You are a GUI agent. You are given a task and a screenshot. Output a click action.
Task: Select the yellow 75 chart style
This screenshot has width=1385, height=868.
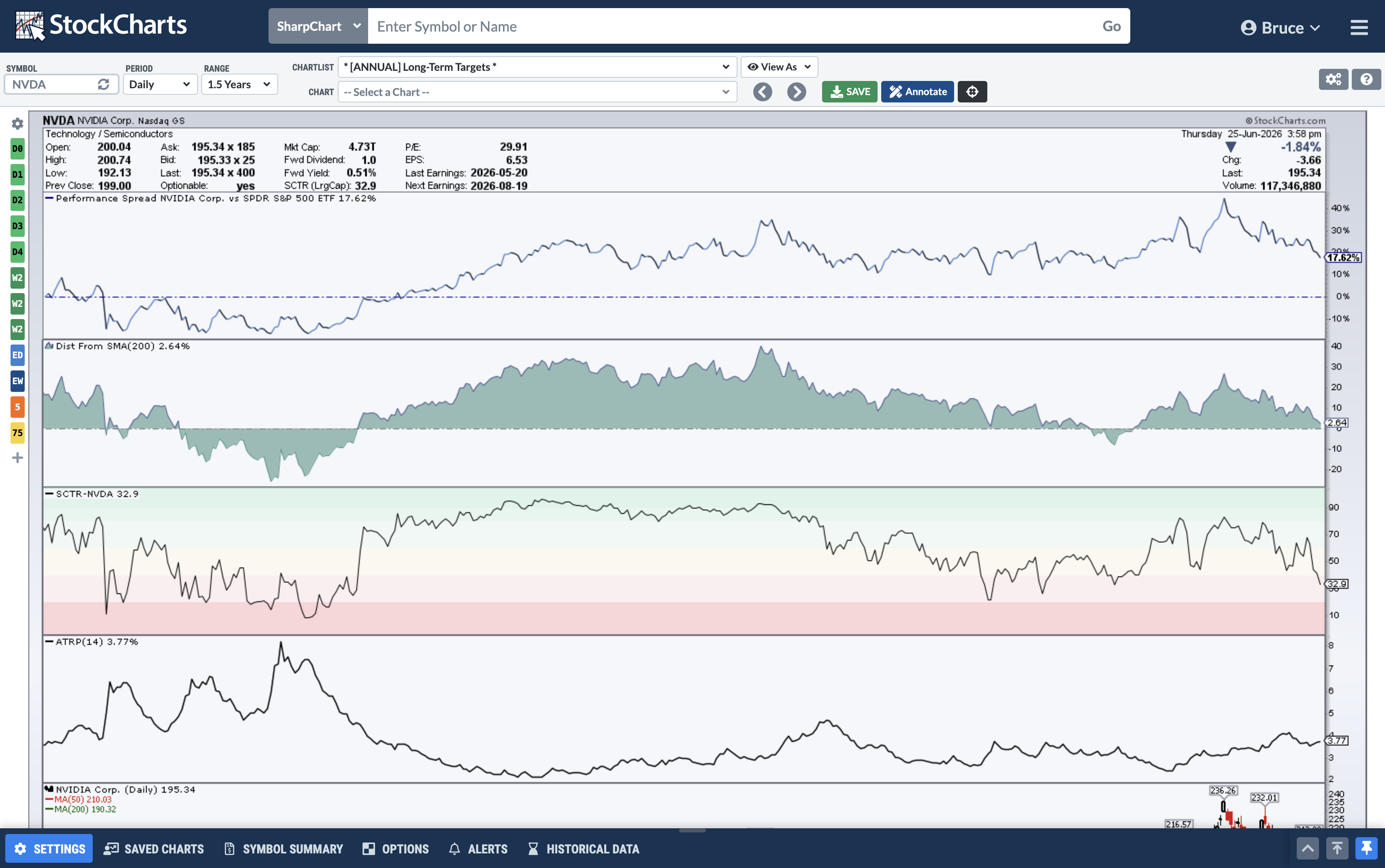[18, 433]
